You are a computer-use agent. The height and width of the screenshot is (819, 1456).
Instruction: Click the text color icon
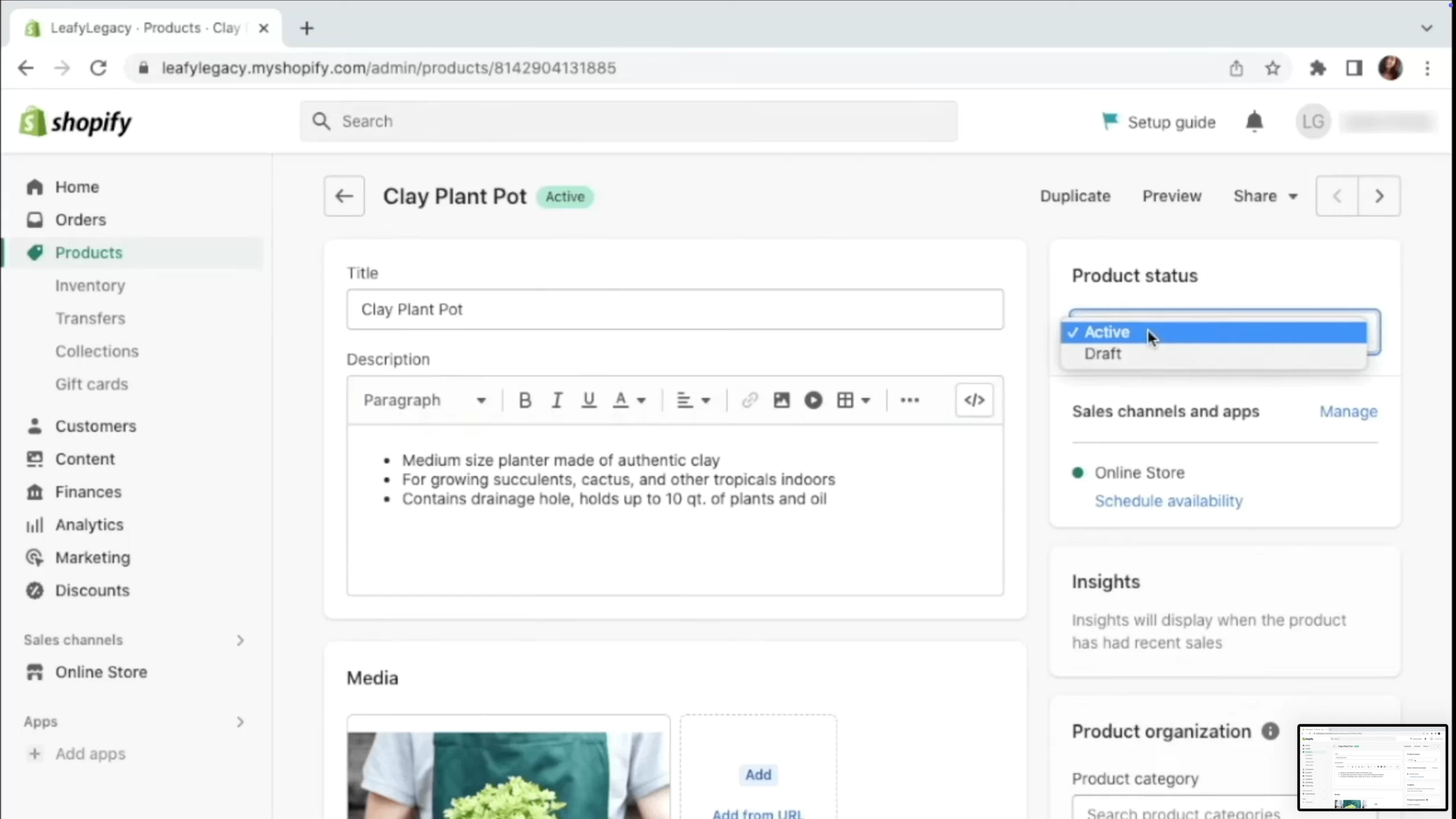click(621, 399)
